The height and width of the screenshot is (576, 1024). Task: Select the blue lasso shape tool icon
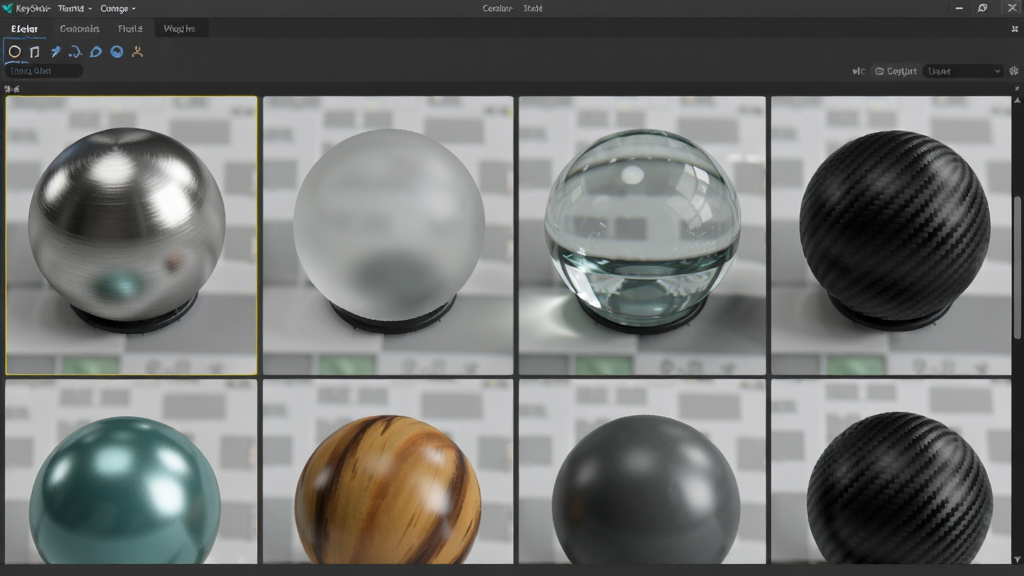pyautogui.click(x=96, y=52)
